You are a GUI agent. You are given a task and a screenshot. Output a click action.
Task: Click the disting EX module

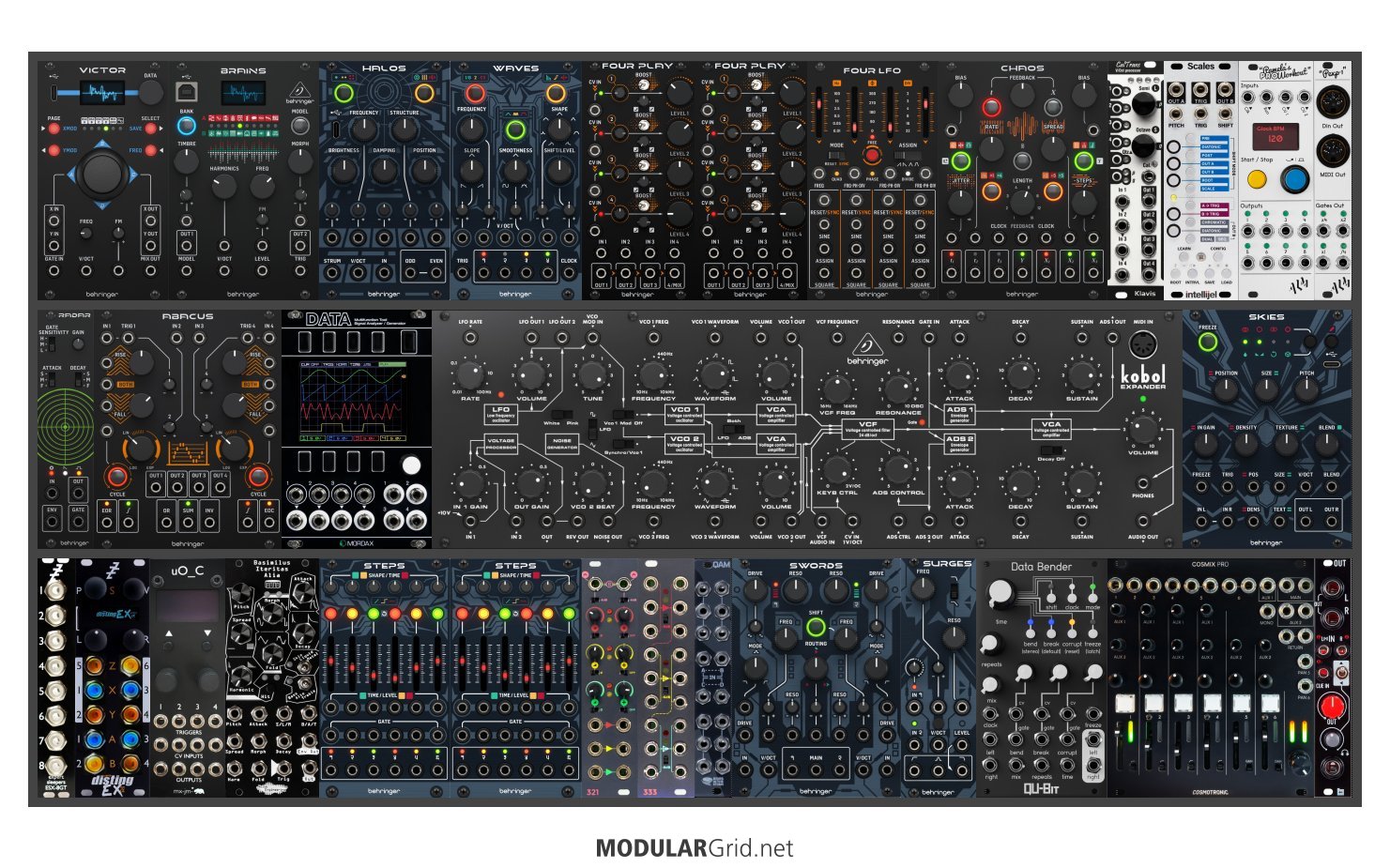click(113, 678)
